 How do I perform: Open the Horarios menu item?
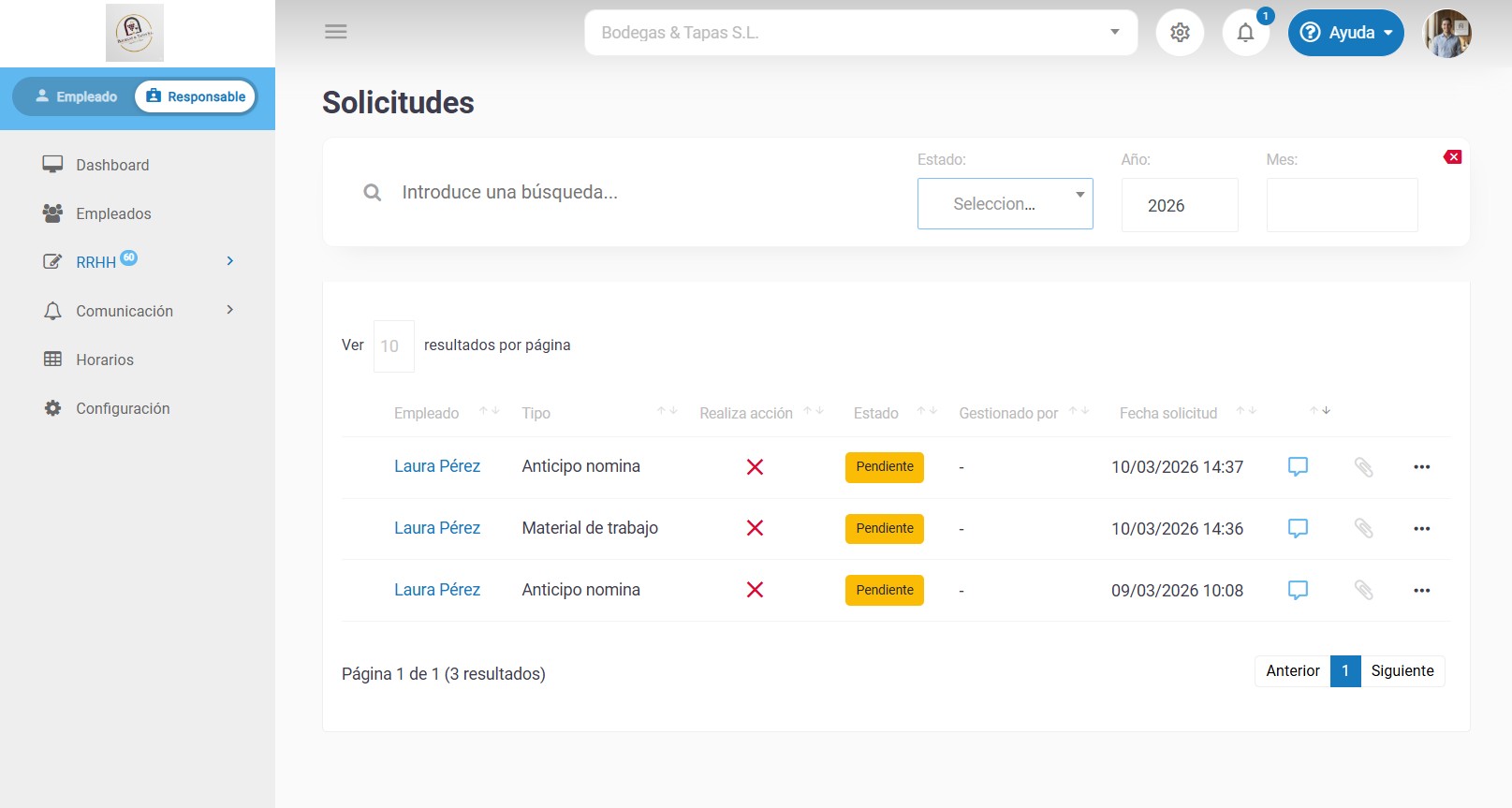click(x=105, y=360)
